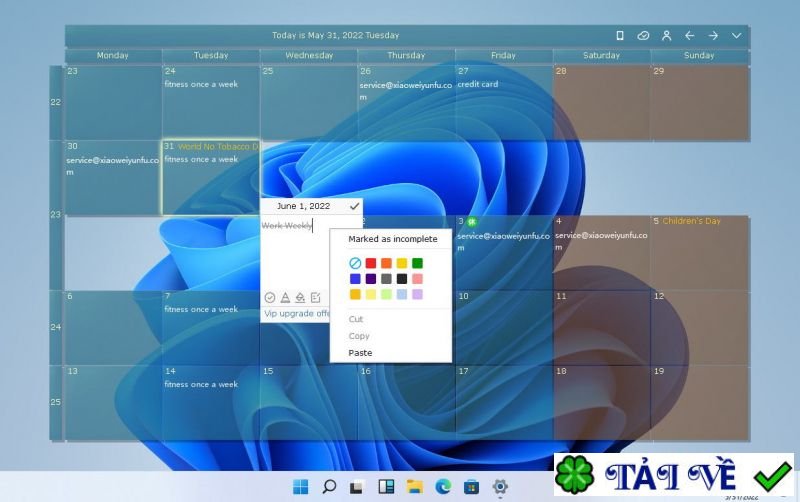Open the fitness once a week entry on 24
The image size is (800, 502).
tap(201, 84)
